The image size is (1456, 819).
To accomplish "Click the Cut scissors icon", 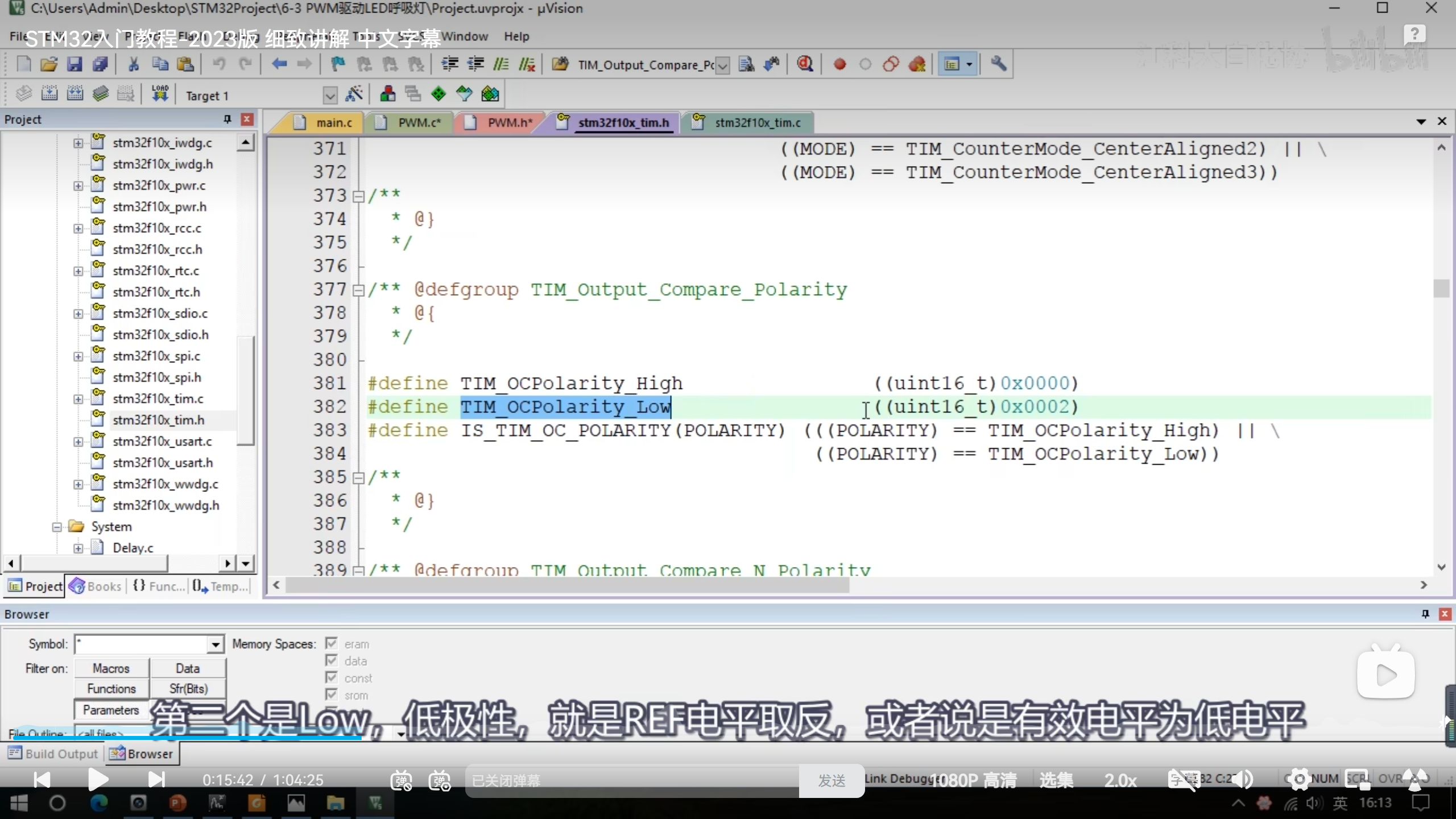I will coord(134,64).
